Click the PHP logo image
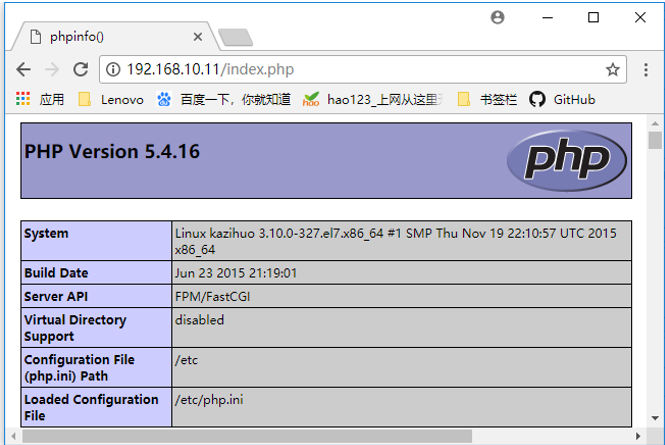This screenshot has width=665, height=445. (567, 160)
